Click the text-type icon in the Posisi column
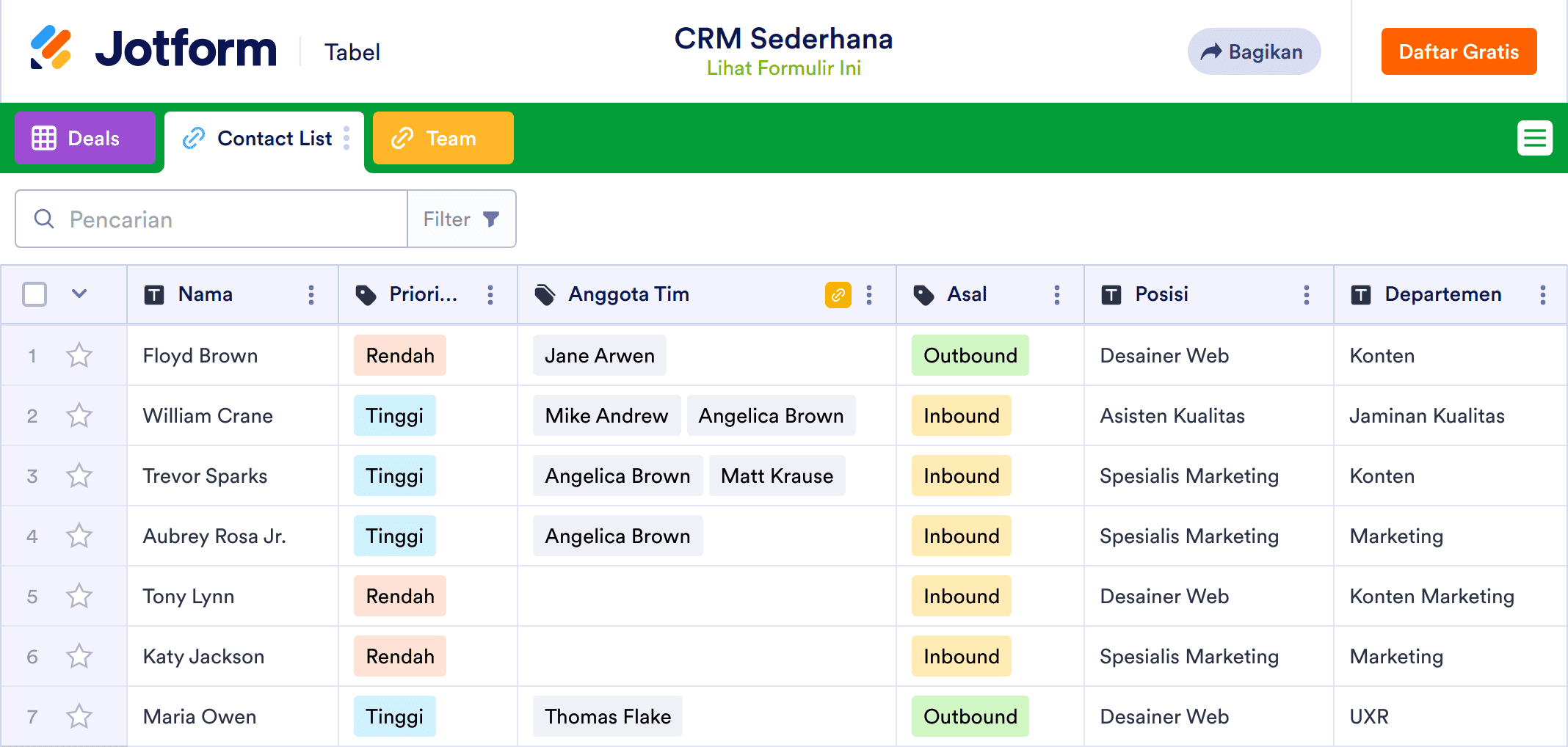Screen dimensions: 1568x747 (1111, 294)
